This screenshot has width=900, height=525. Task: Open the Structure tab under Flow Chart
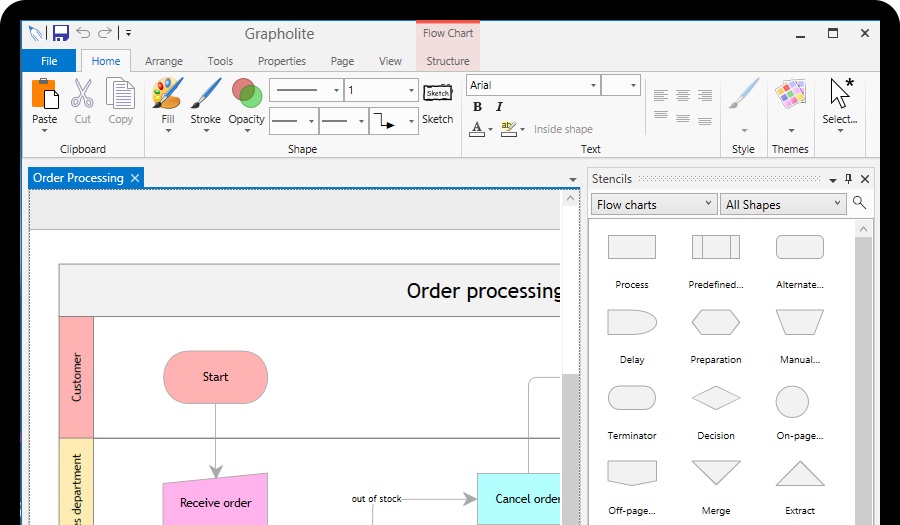point(448,61)
